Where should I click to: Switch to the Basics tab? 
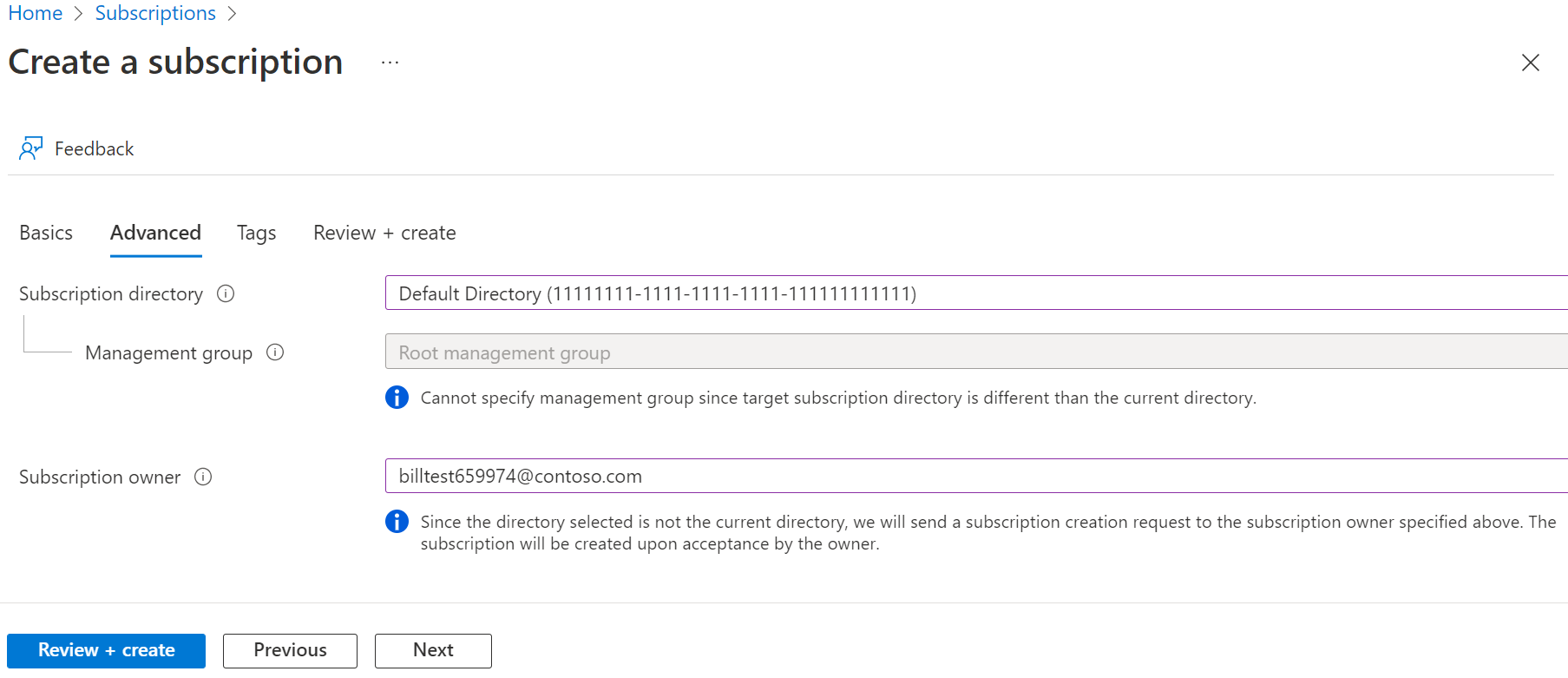pyautogui.click(x=46, y=233)
